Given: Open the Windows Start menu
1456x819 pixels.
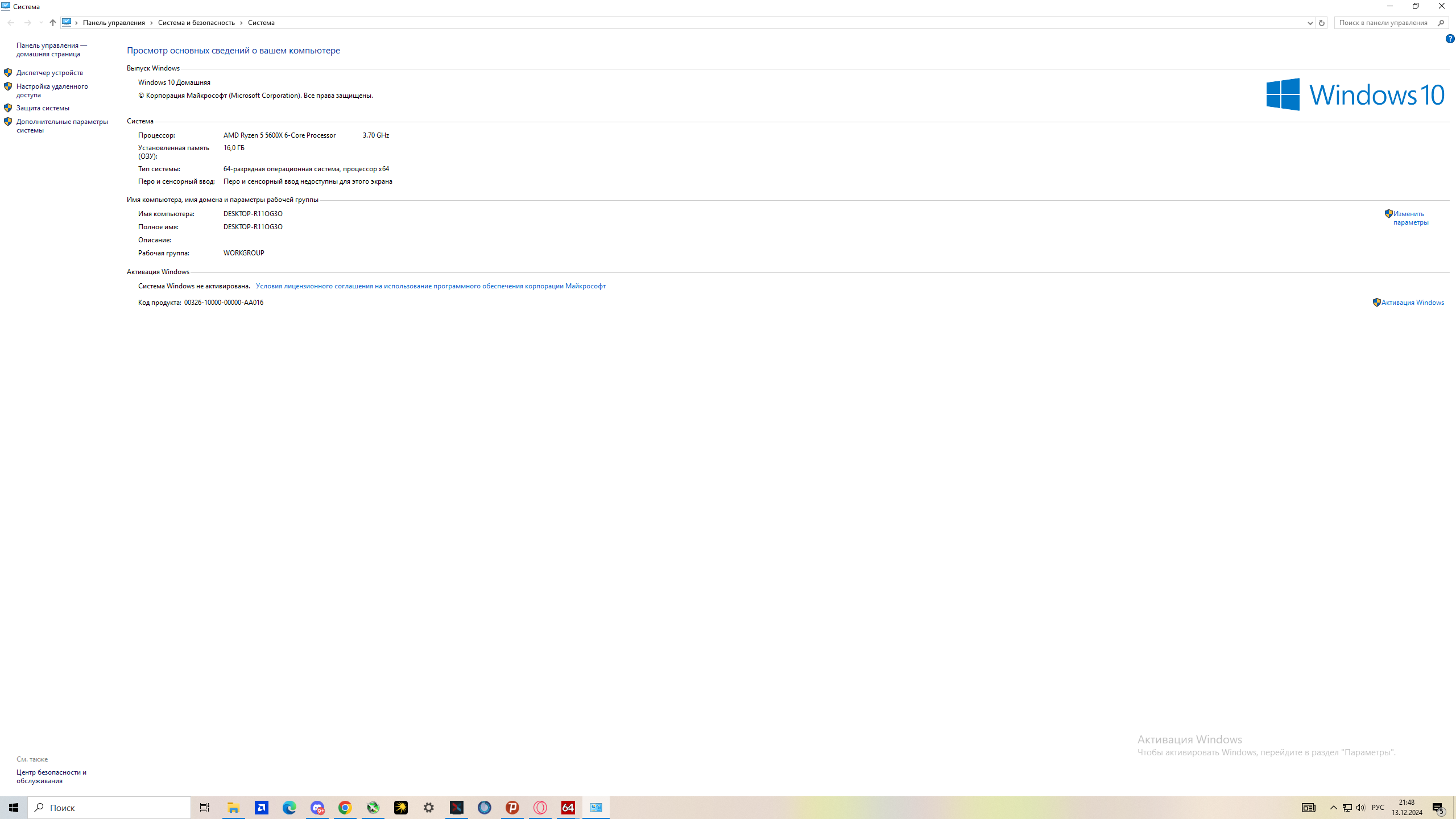Looking at the screenshot, I should [14, 808].
